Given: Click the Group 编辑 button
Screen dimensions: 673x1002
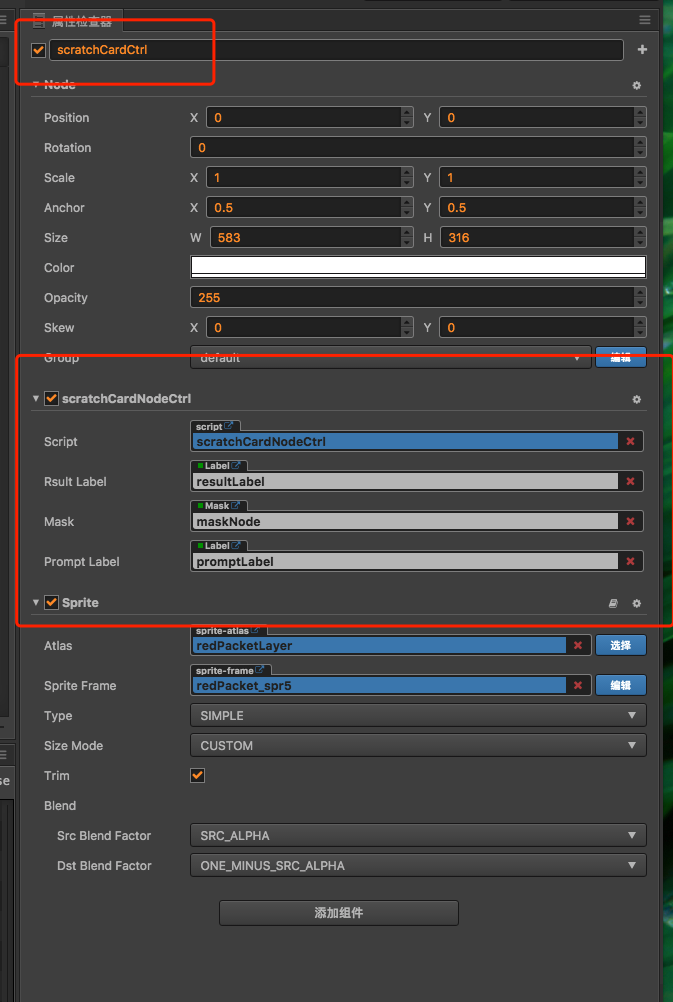Looking at the screenshot, I should click(x=621, y=357).
